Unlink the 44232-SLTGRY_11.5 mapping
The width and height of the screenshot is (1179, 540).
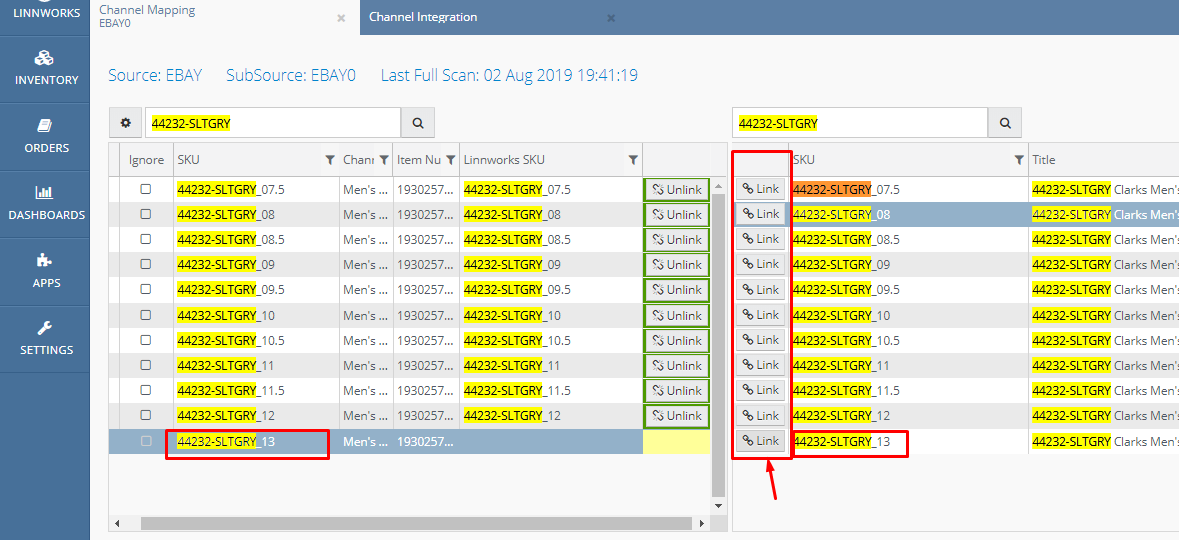tap(677, 391)
